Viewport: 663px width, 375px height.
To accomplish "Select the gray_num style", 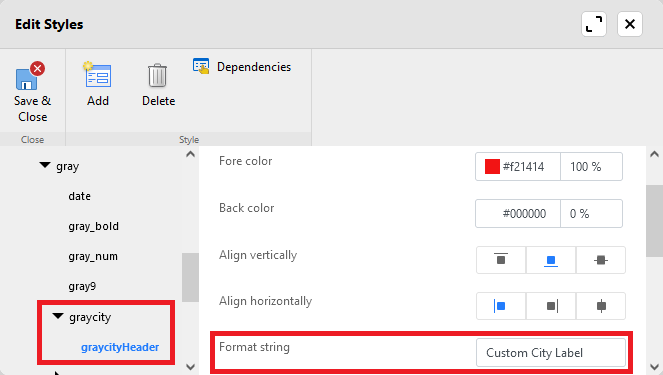I will tap(93, 256).
